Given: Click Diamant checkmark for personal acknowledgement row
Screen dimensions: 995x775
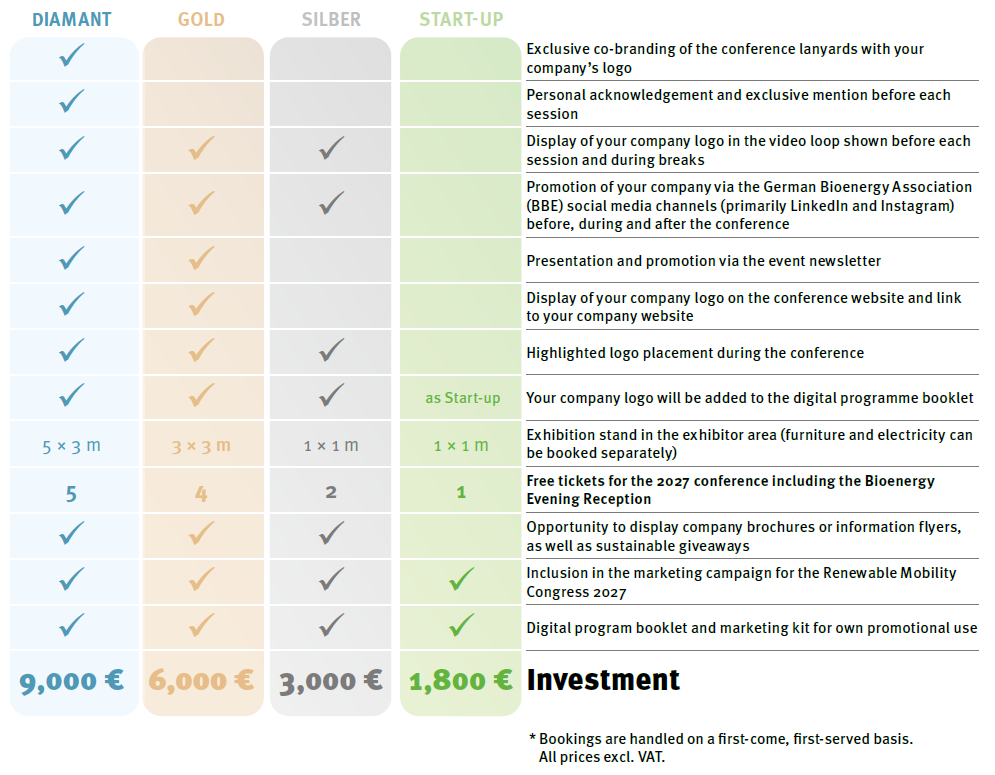Looking at the screenshot, I should click(72, 101).
